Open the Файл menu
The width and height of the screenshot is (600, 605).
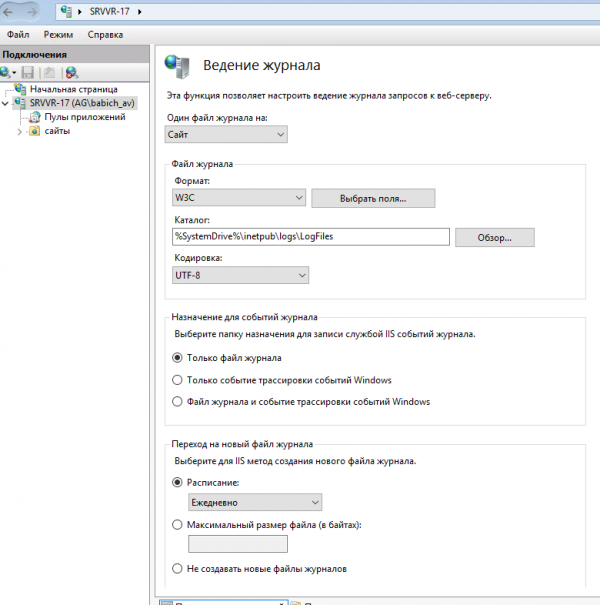point(18,35)
